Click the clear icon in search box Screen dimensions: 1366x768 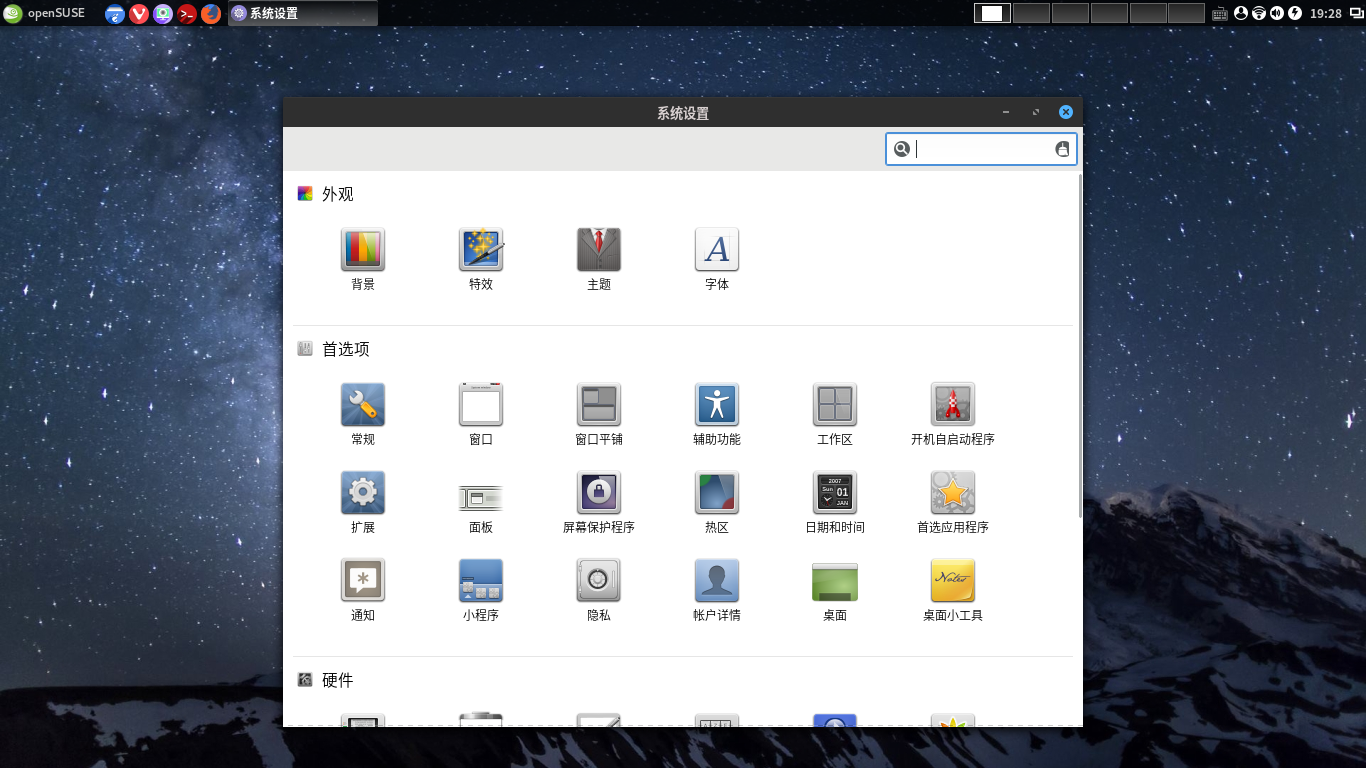(1062, 149)
